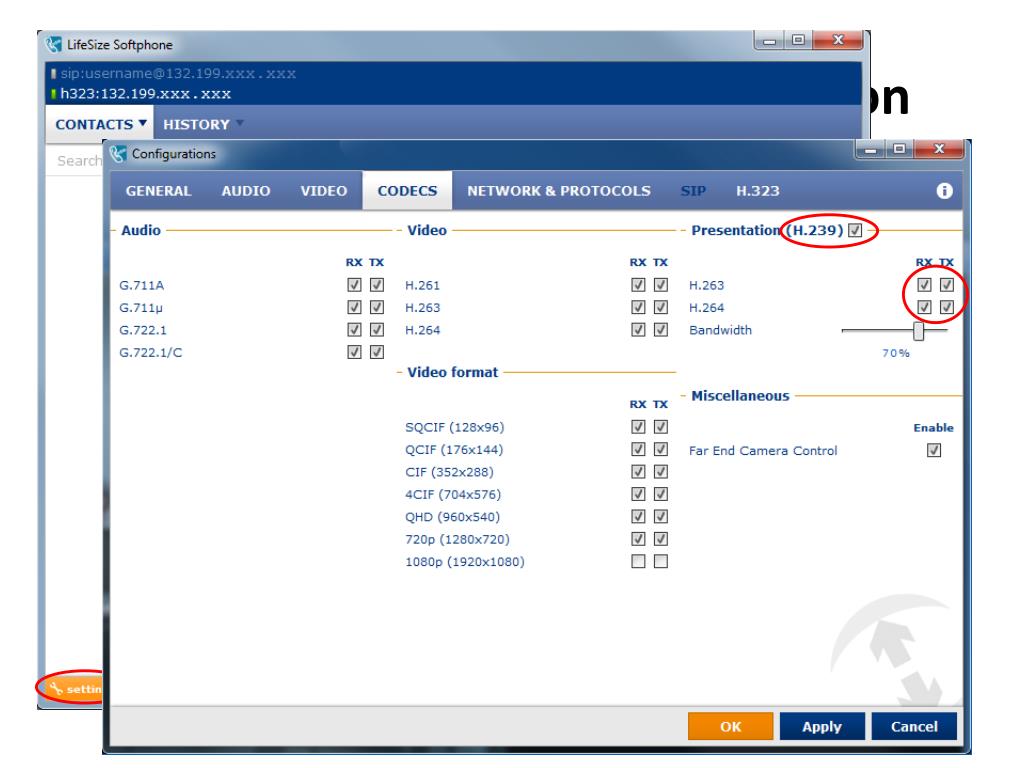
Task: Click the OK button
Action: (730, 726)
